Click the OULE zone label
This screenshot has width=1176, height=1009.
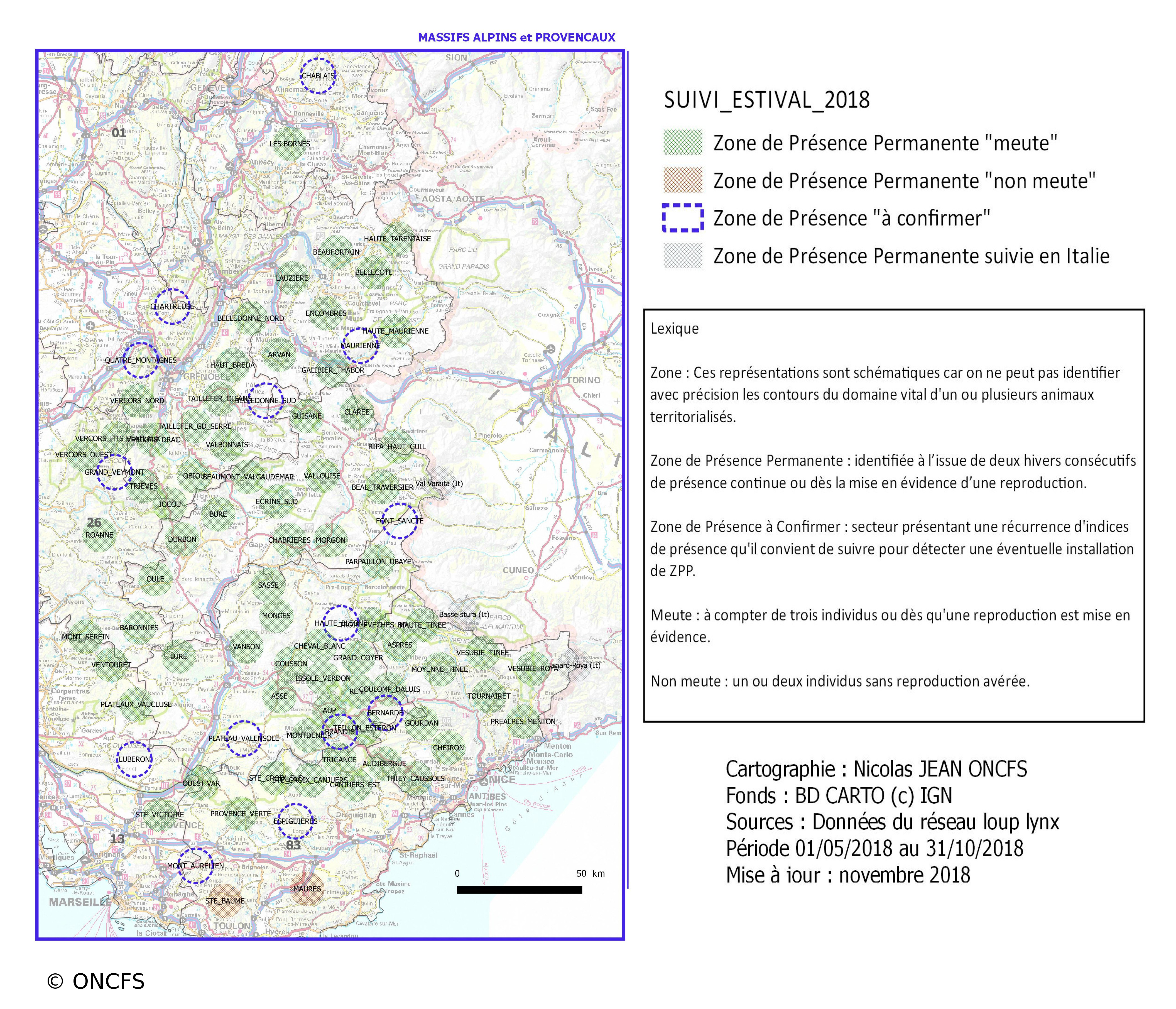(x=155, y=579)
